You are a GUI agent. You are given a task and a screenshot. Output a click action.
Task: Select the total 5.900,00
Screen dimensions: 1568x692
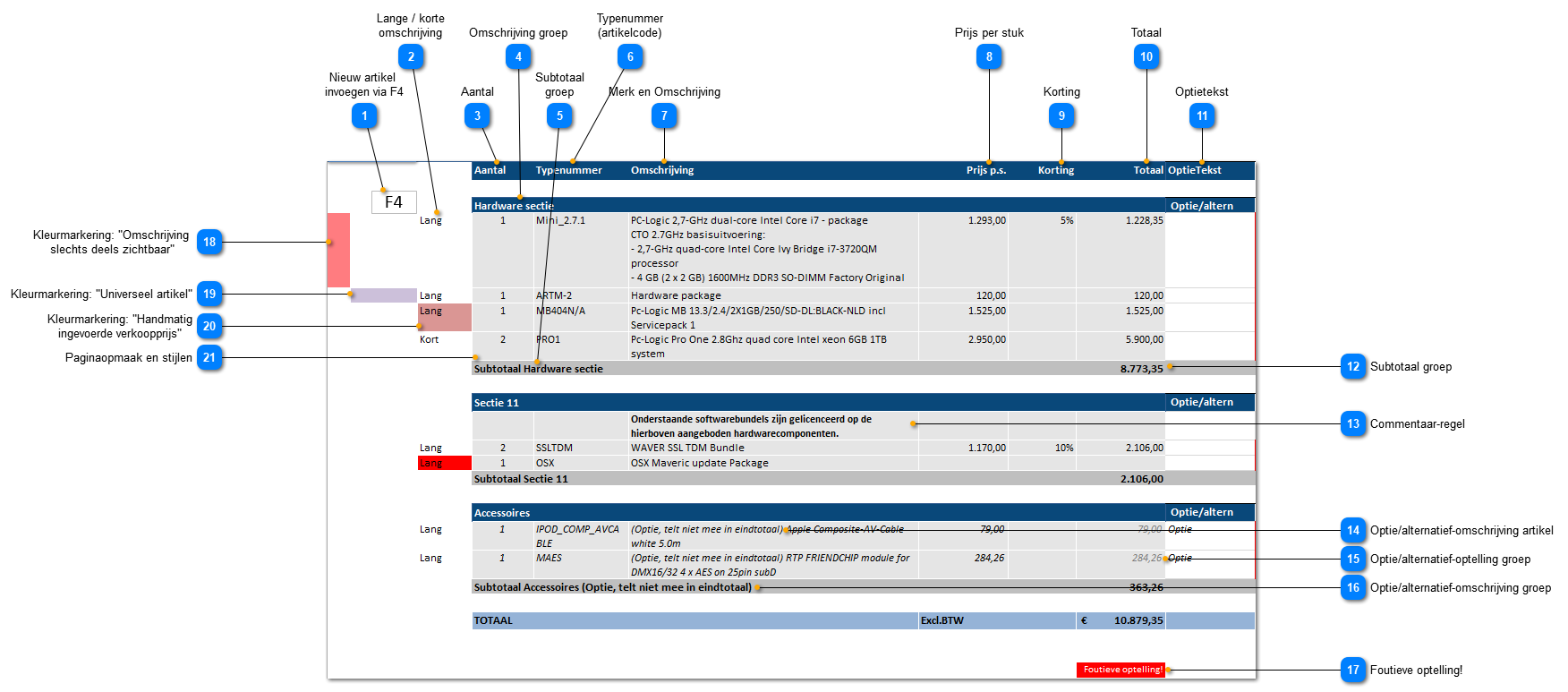point(1144,339)
